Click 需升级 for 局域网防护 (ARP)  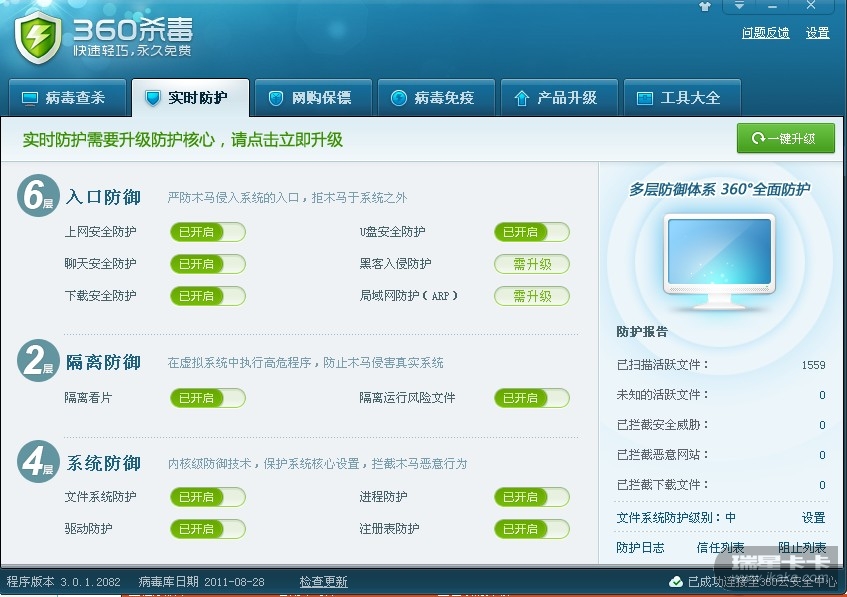coord(532,296)
